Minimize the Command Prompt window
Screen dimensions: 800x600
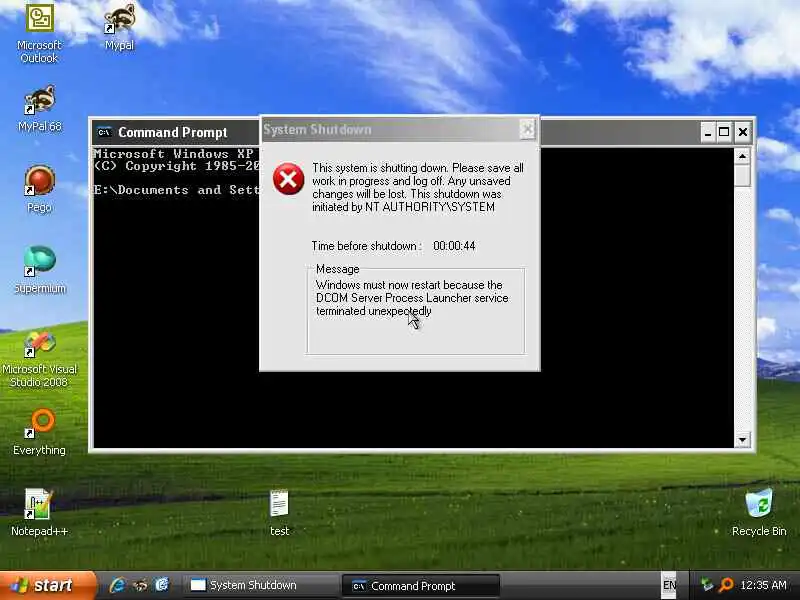[x=707, y=133]
